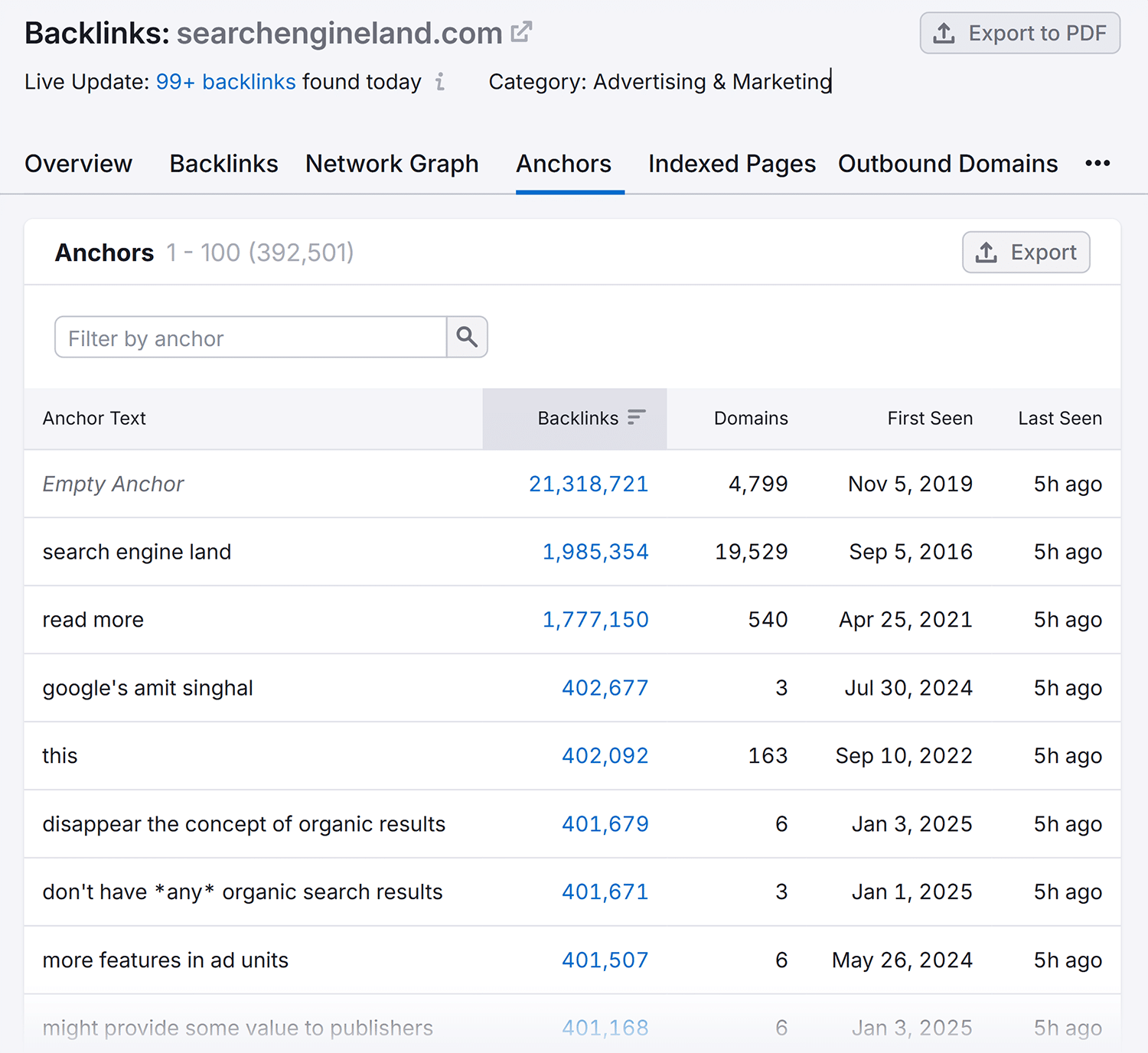Open the Network Graph tab
1148x1053 pixels.
[x=392, y=164]
